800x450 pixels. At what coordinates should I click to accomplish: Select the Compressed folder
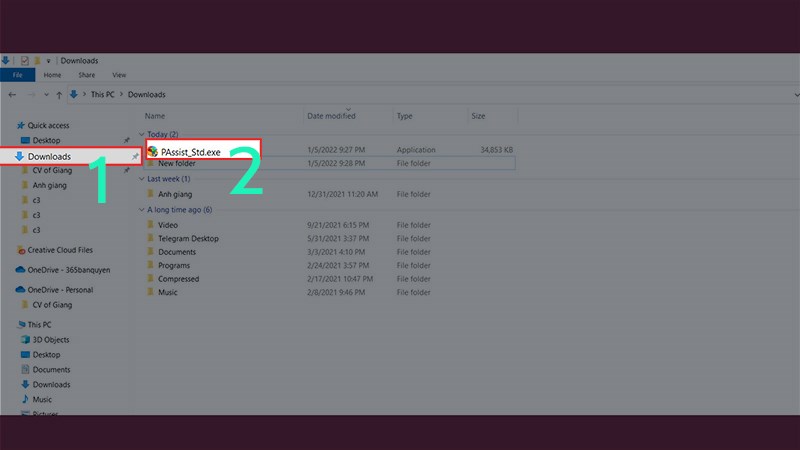click(179, 279)
